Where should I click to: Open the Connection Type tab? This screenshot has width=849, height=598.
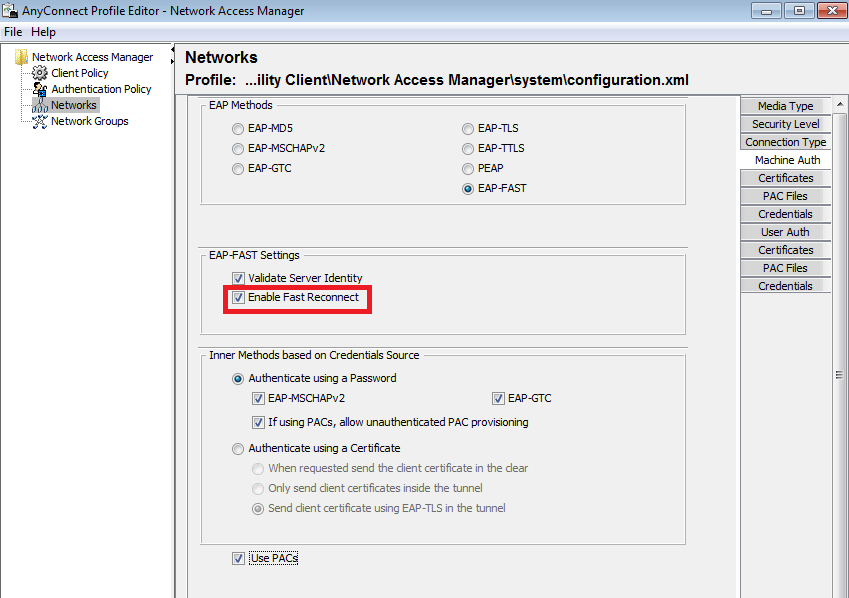click(x=785, y=142)
